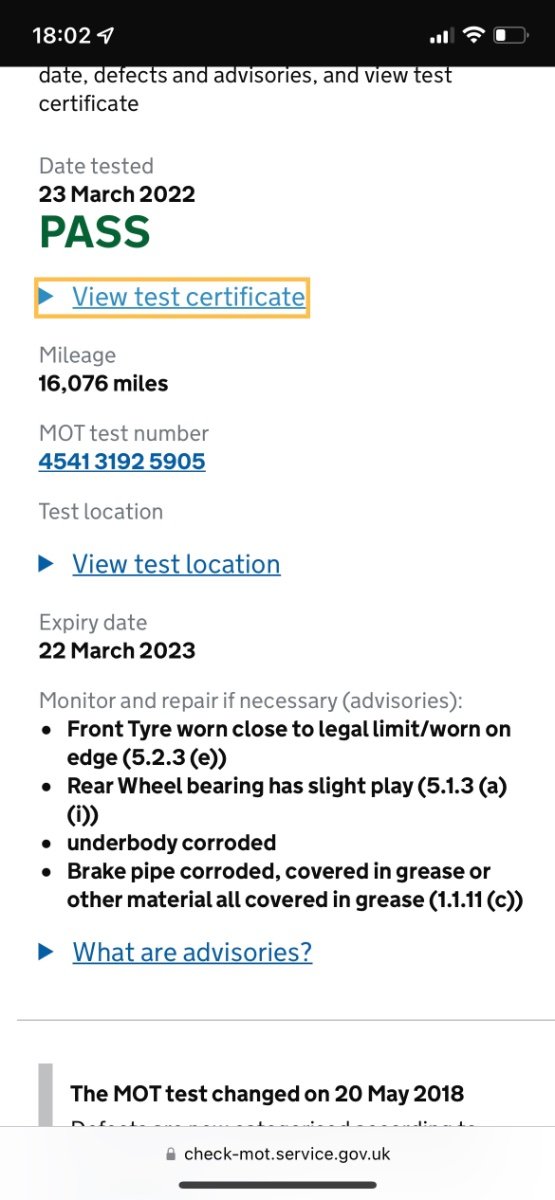Tap the 16,076 miles mileage value
Screen dimensions: 555x1200
coord(104,383)
